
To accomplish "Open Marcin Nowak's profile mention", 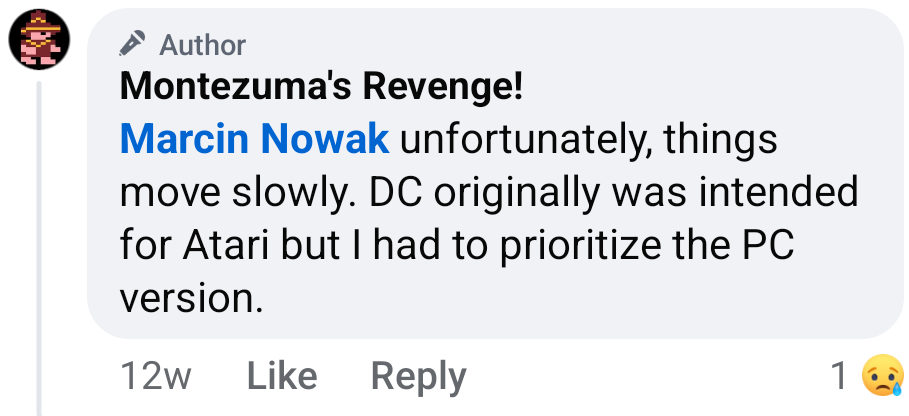I will [254, 140].
